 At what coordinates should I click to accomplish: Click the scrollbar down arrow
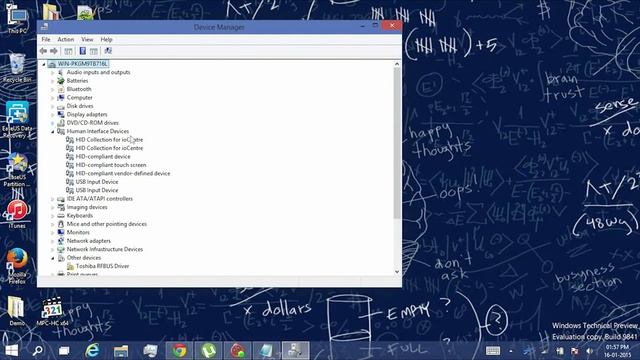coord(397,272)
